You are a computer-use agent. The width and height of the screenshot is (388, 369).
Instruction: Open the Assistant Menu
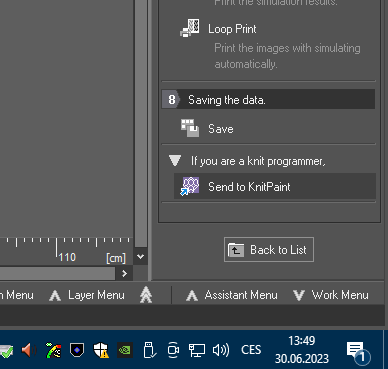tap(241, 295)
